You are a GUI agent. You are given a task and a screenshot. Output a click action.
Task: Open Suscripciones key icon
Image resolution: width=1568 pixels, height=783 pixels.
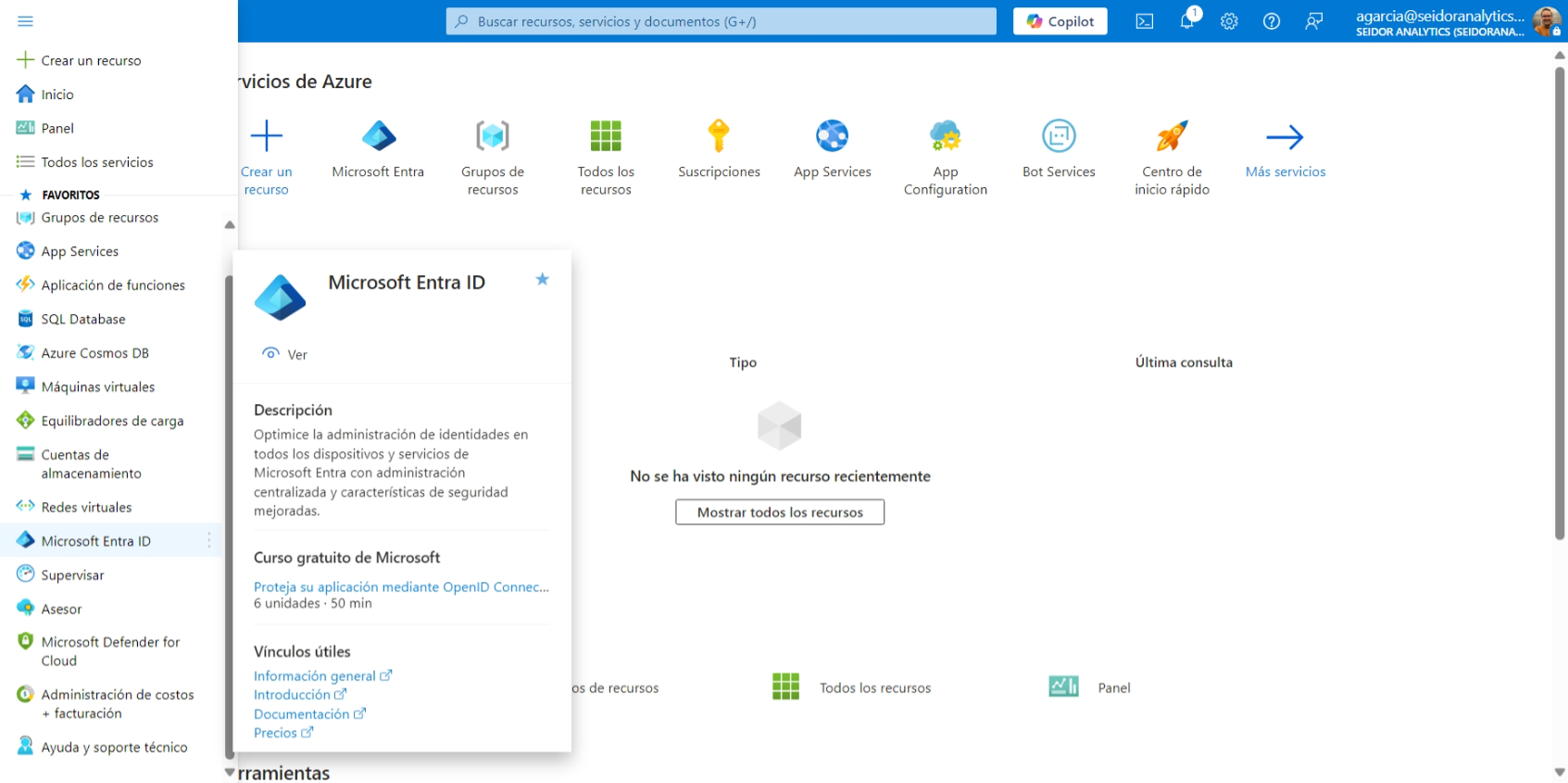pos(719,137)
